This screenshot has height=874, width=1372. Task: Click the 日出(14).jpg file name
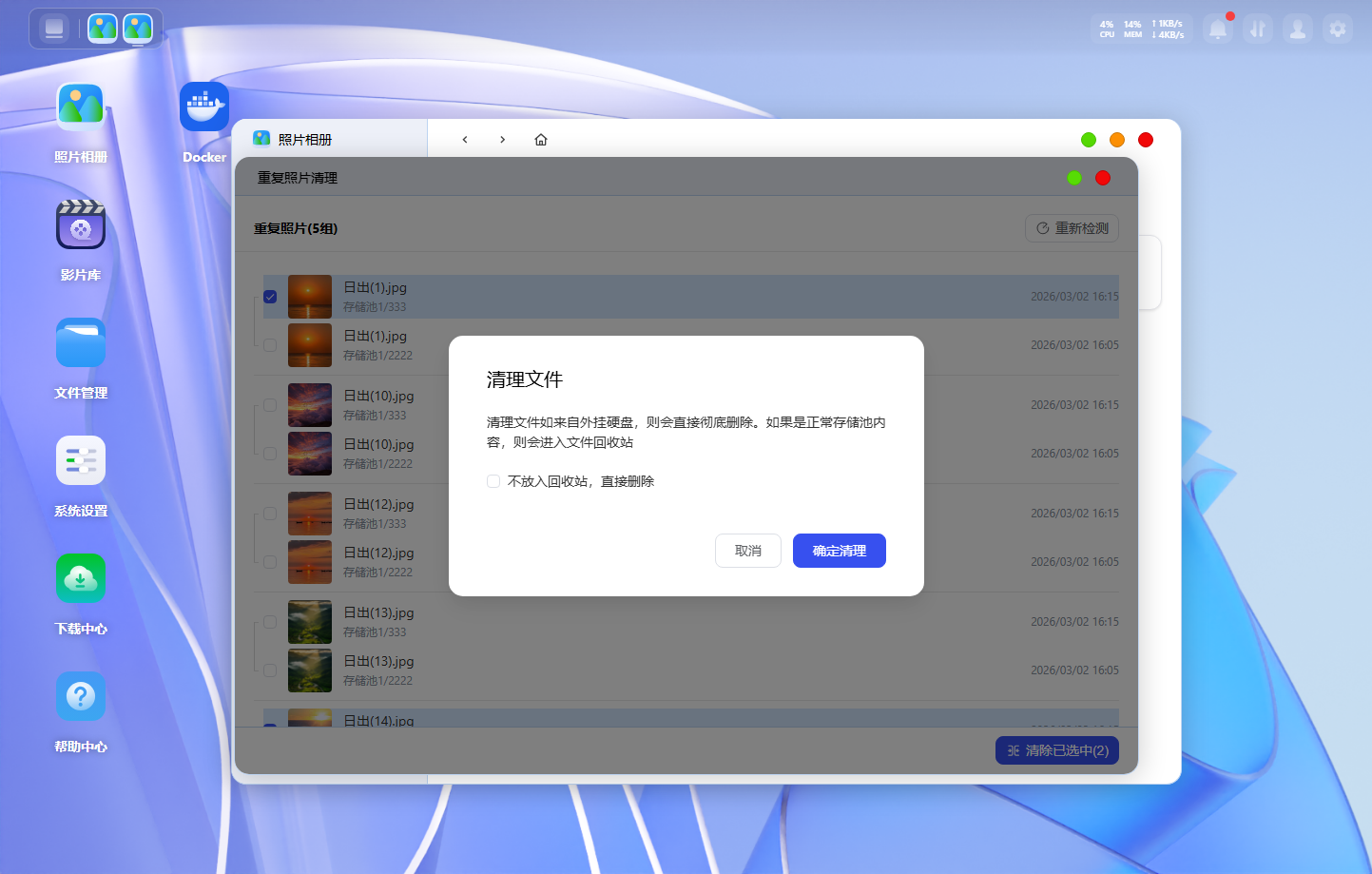(378, 721)
